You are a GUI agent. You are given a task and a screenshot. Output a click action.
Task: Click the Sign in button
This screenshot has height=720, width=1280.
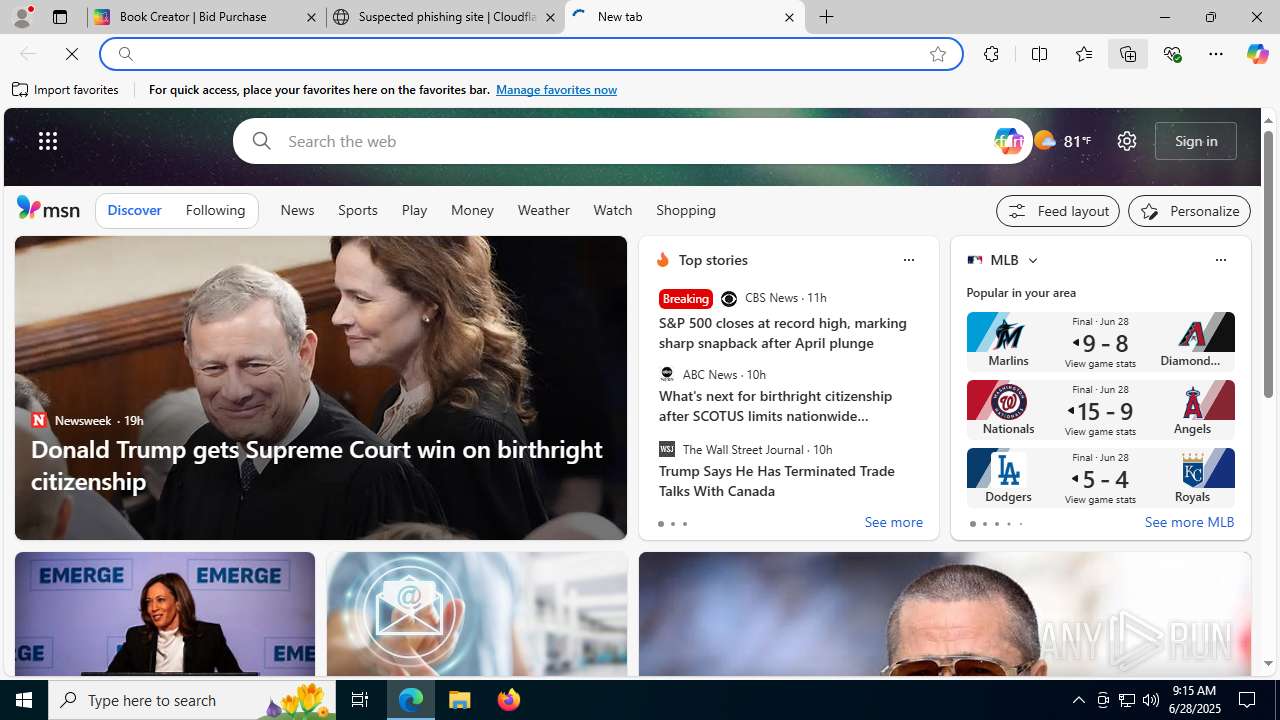pyautogui.click(x=1196, y=141)
